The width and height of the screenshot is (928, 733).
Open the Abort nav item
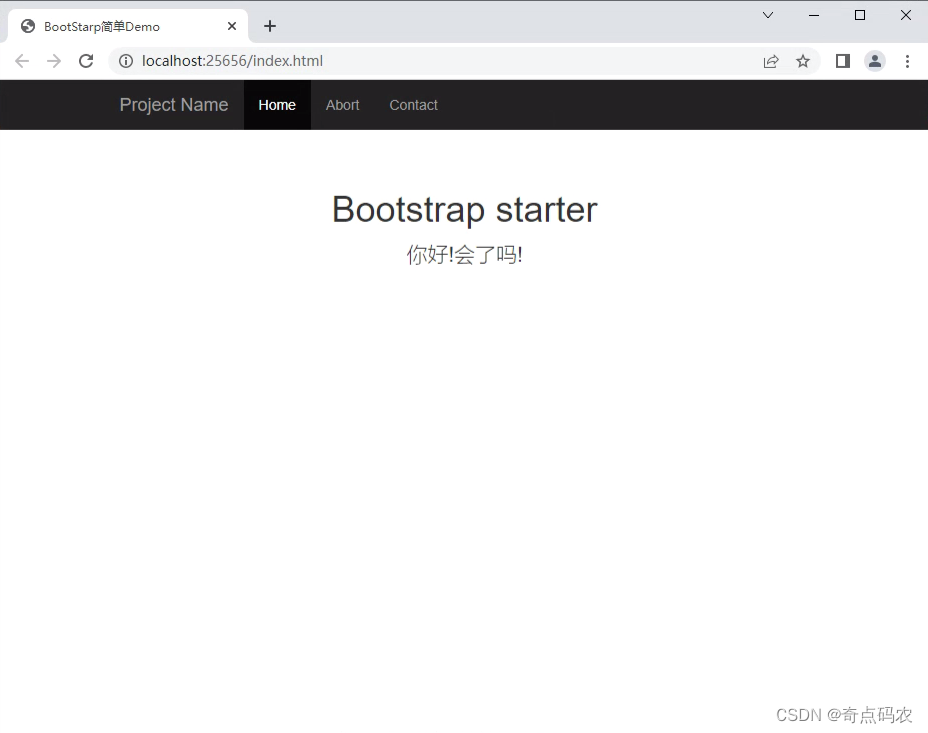pos(343,105)
